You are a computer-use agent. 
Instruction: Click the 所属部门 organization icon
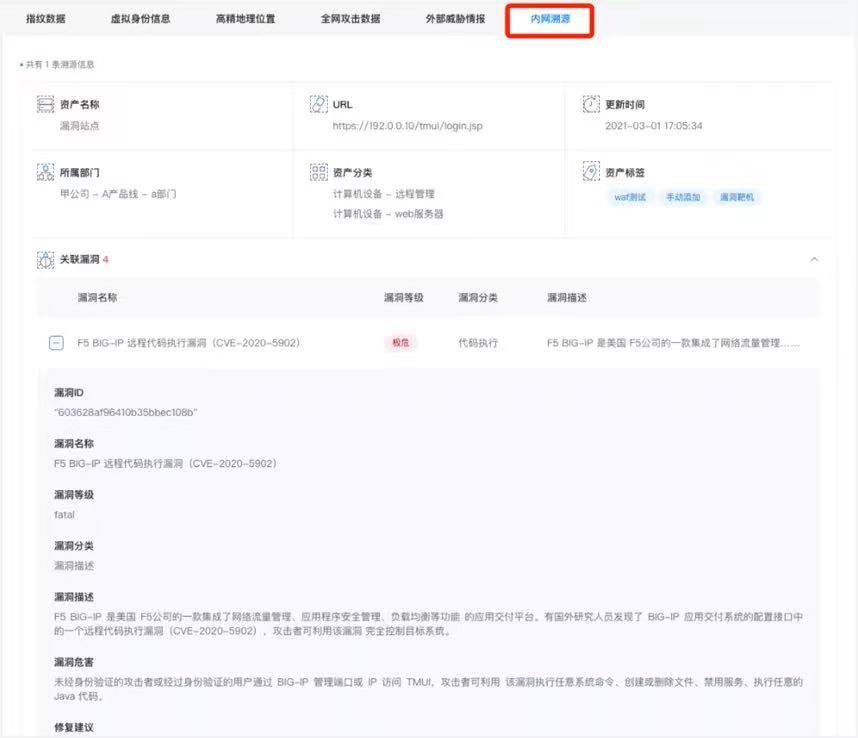tap(45, 172)
